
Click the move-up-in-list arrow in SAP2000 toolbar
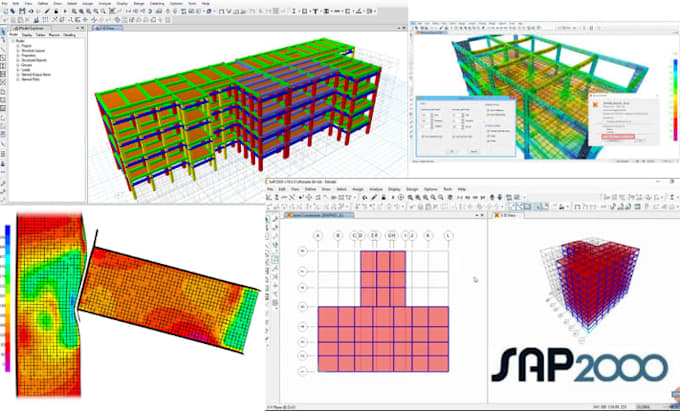(x=492, y=197)
